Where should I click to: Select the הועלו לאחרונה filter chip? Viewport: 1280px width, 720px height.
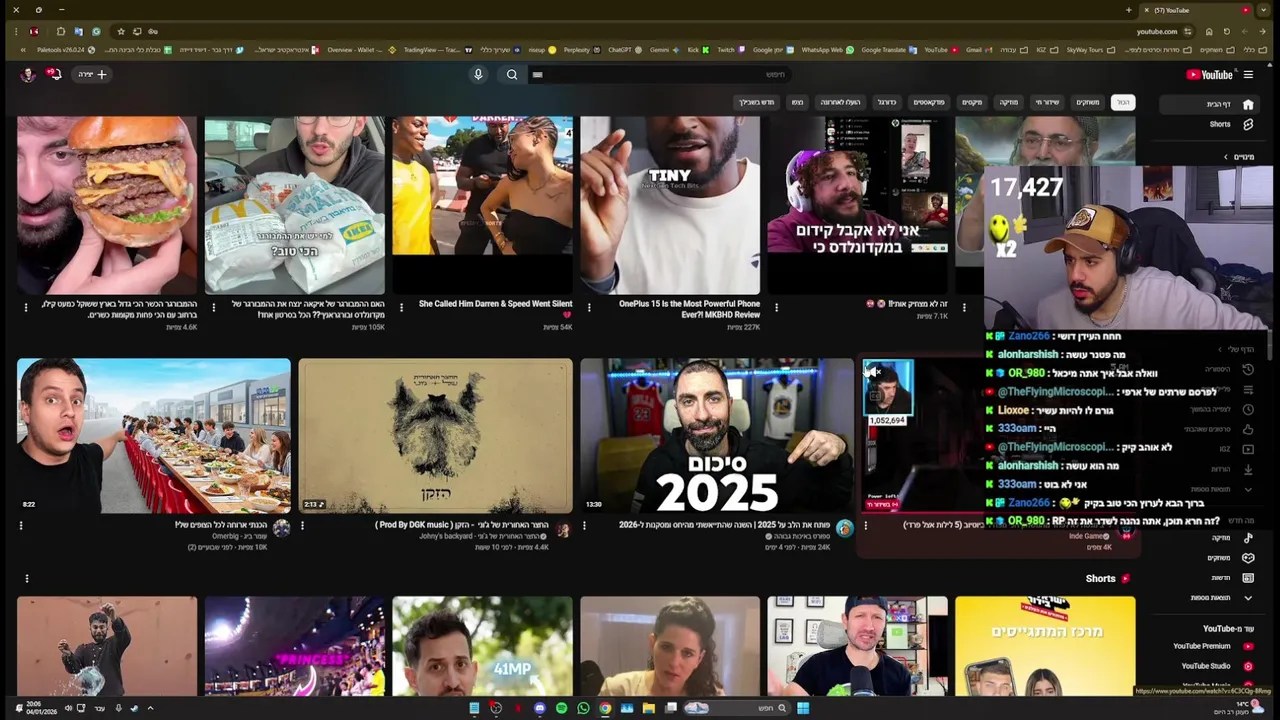pos(840,102)
